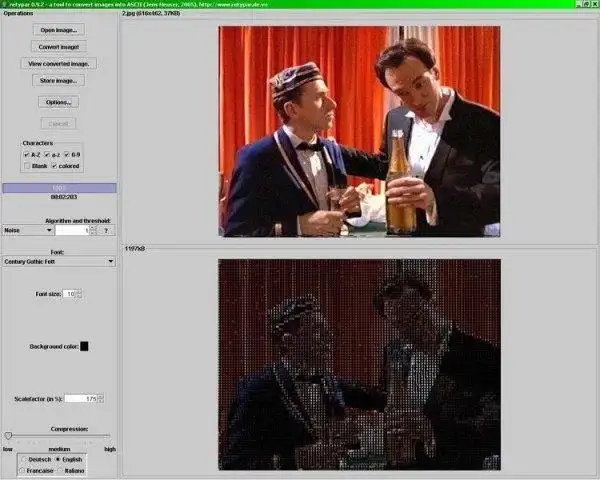Close the window with the X icon
600x480 pixels.
595,4
